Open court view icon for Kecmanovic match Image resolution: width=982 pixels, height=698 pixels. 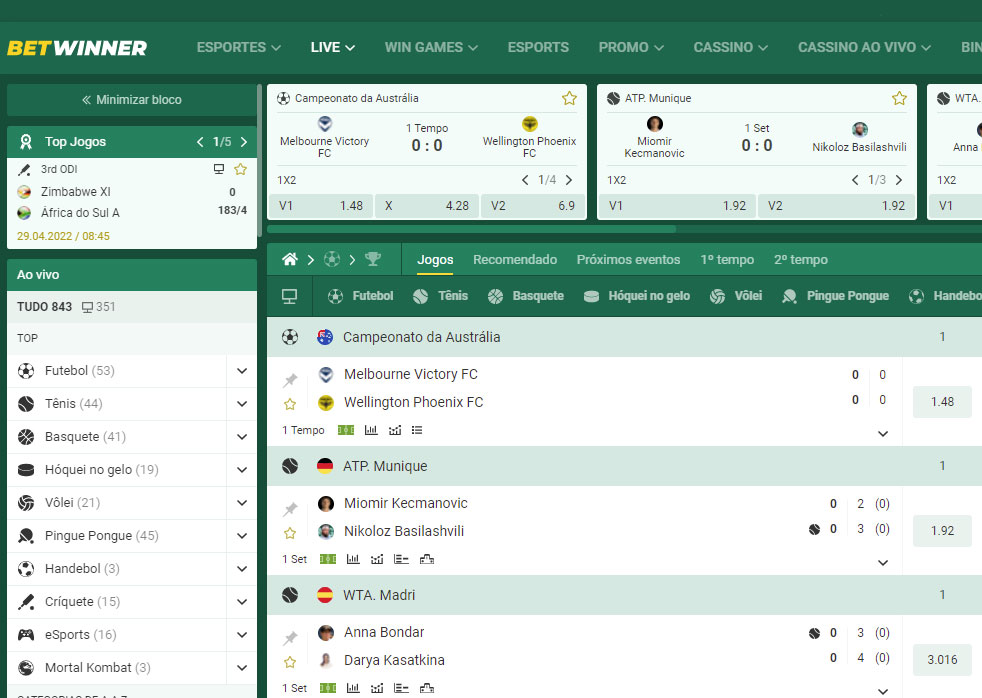(328, 559)
